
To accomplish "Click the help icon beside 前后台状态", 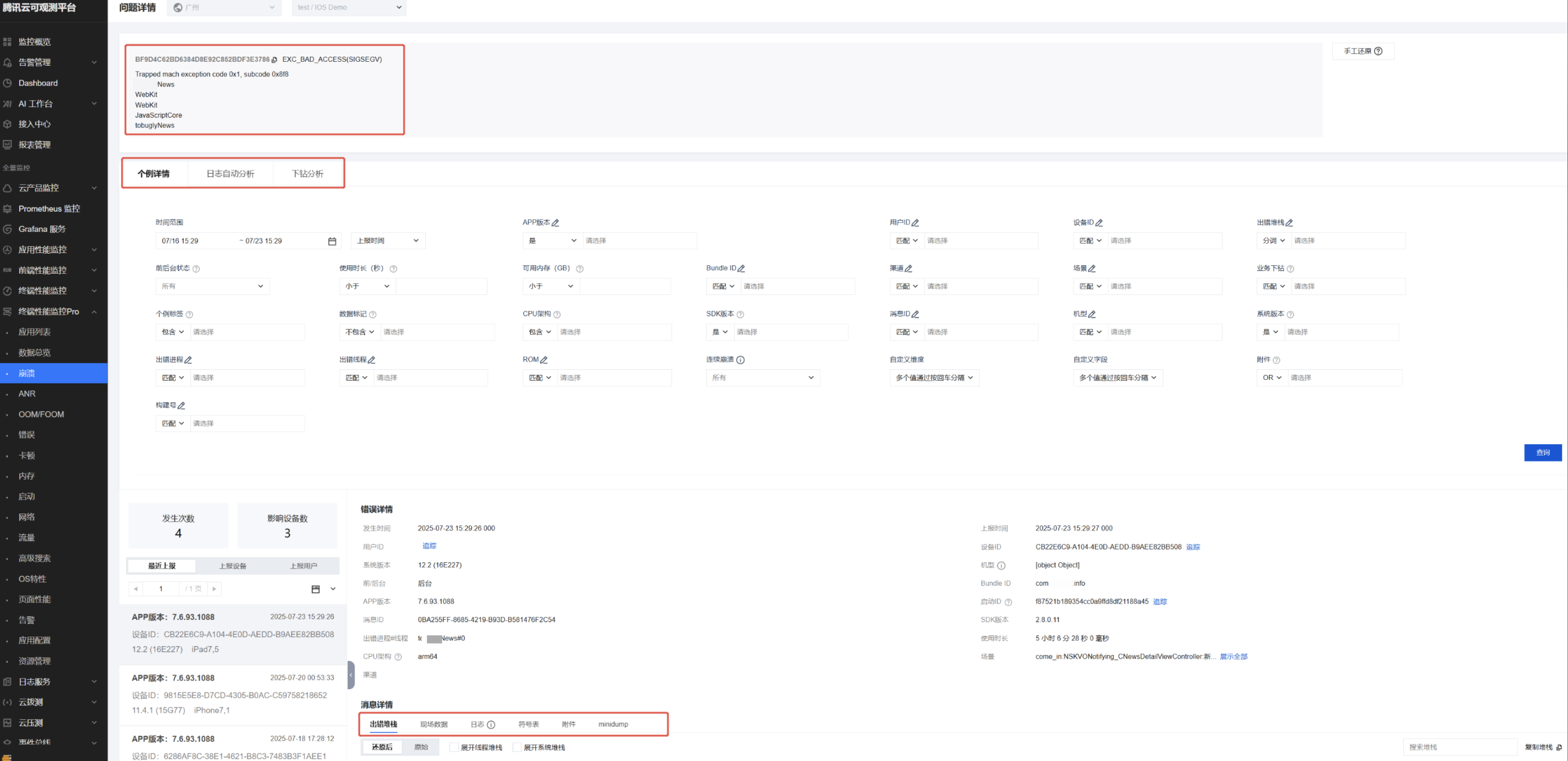I will click(x=196, y=269).
